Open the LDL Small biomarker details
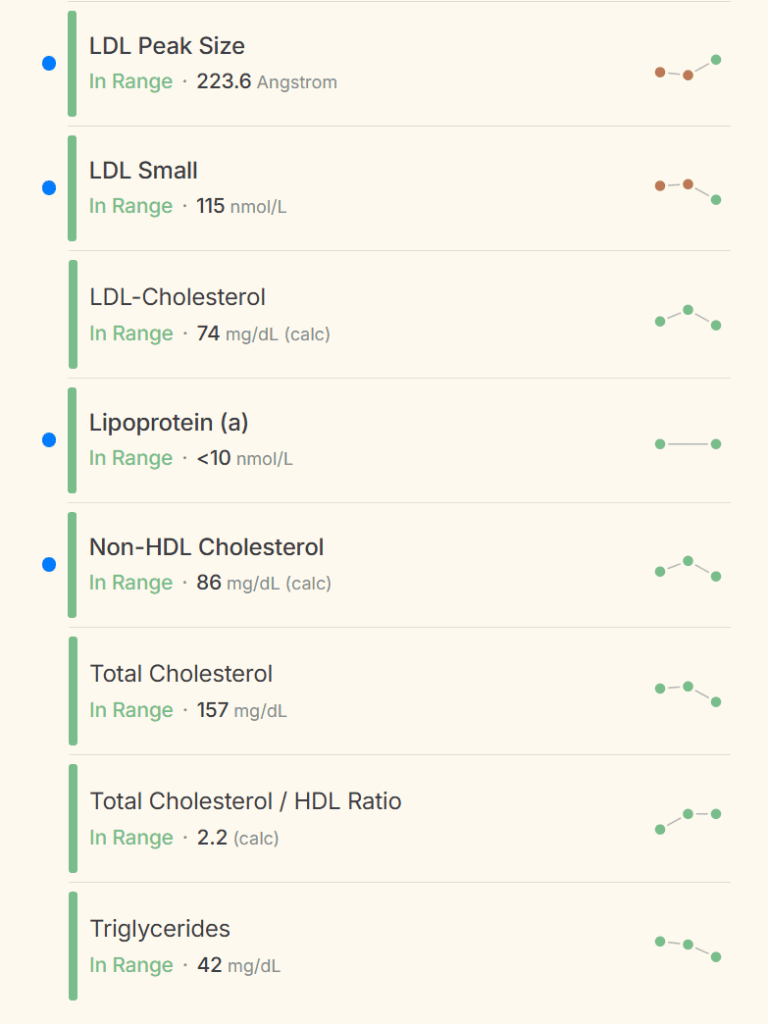Screen dimensions: 768x1024 tap(143, 171)
